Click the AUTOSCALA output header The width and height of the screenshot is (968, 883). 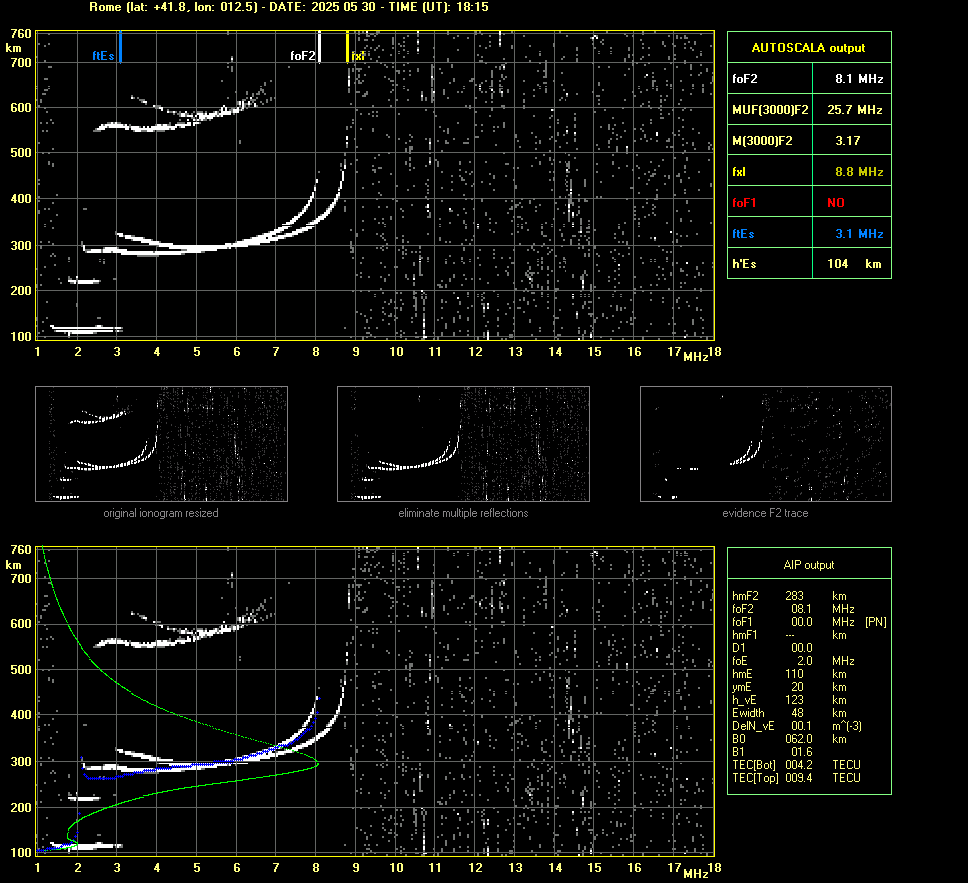(x=809, y=48)
